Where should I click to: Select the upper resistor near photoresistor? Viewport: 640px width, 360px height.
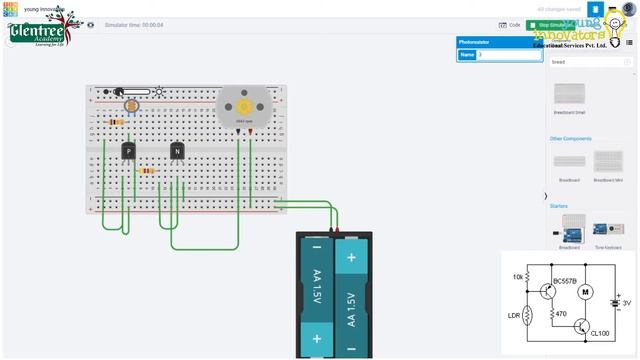(116, 122)
